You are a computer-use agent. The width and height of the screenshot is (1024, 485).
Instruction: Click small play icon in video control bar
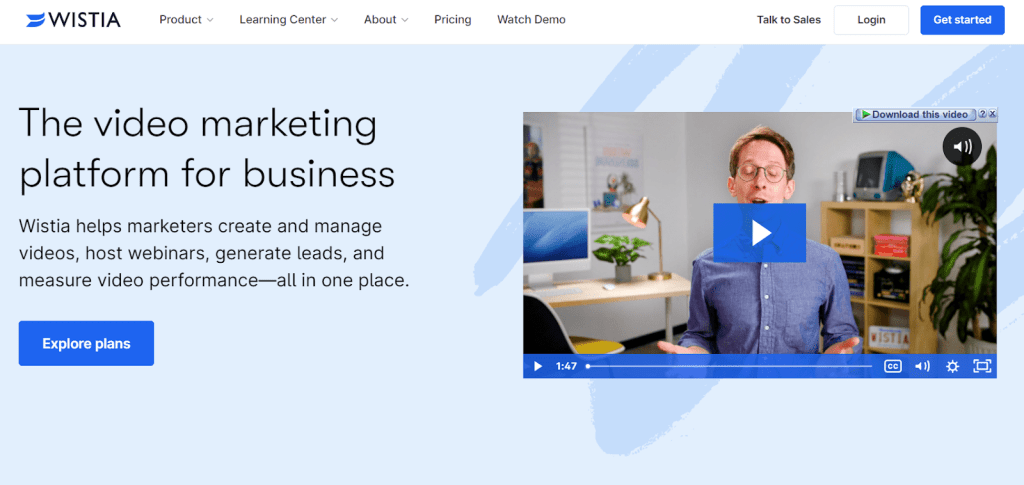tap(537, 366)
